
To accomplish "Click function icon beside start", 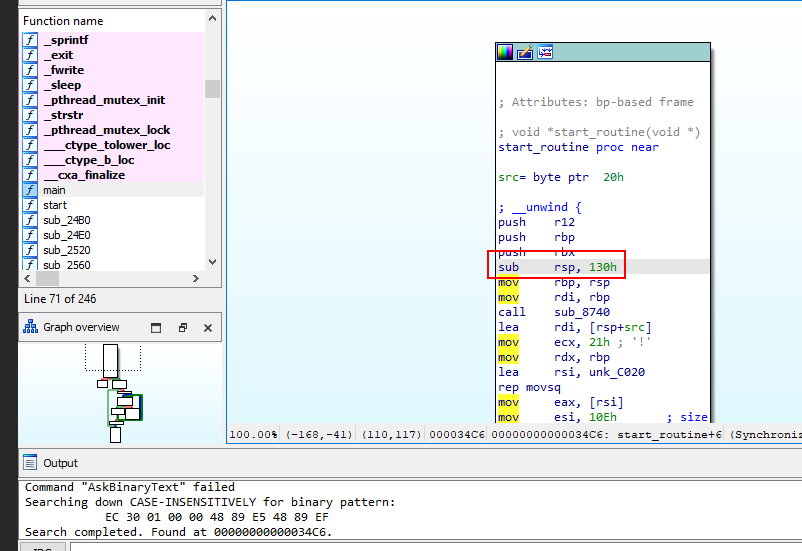I will tap(31, 205).
